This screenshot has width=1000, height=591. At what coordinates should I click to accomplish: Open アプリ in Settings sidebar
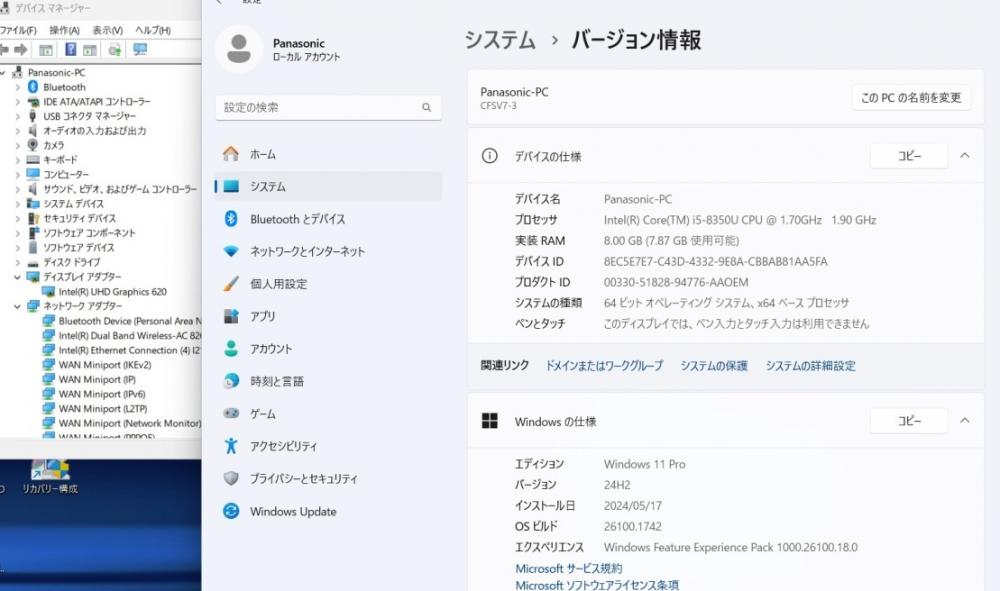pyautogui.click(x=328, y=316)
